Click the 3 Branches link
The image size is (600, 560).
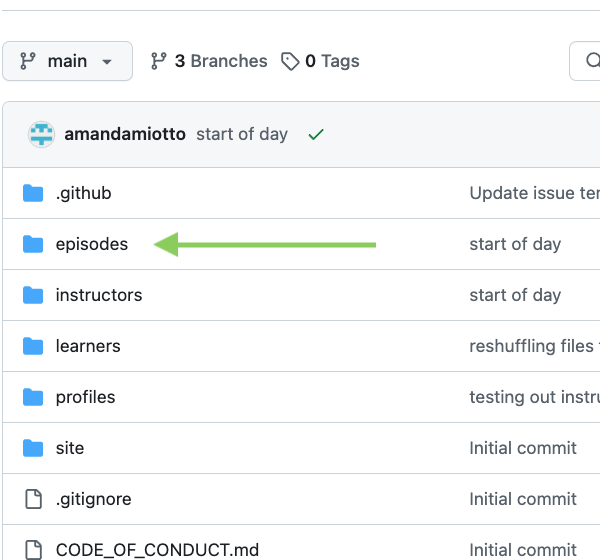click(x=220, y=61)
